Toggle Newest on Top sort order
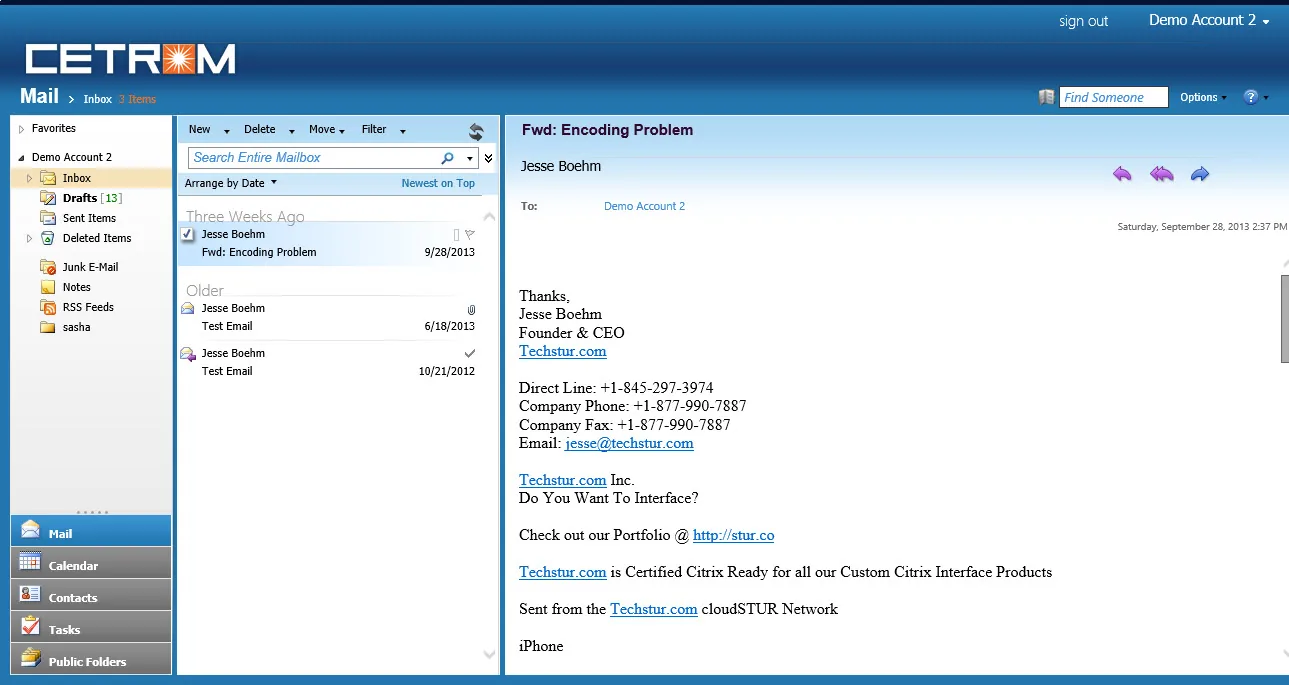 pyautogui.click(x=438, y=183)
